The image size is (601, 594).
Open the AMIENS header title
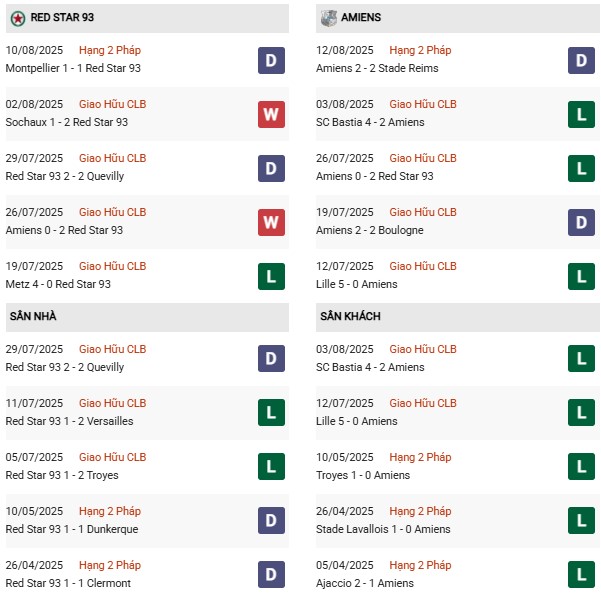(x=360, y=18)
